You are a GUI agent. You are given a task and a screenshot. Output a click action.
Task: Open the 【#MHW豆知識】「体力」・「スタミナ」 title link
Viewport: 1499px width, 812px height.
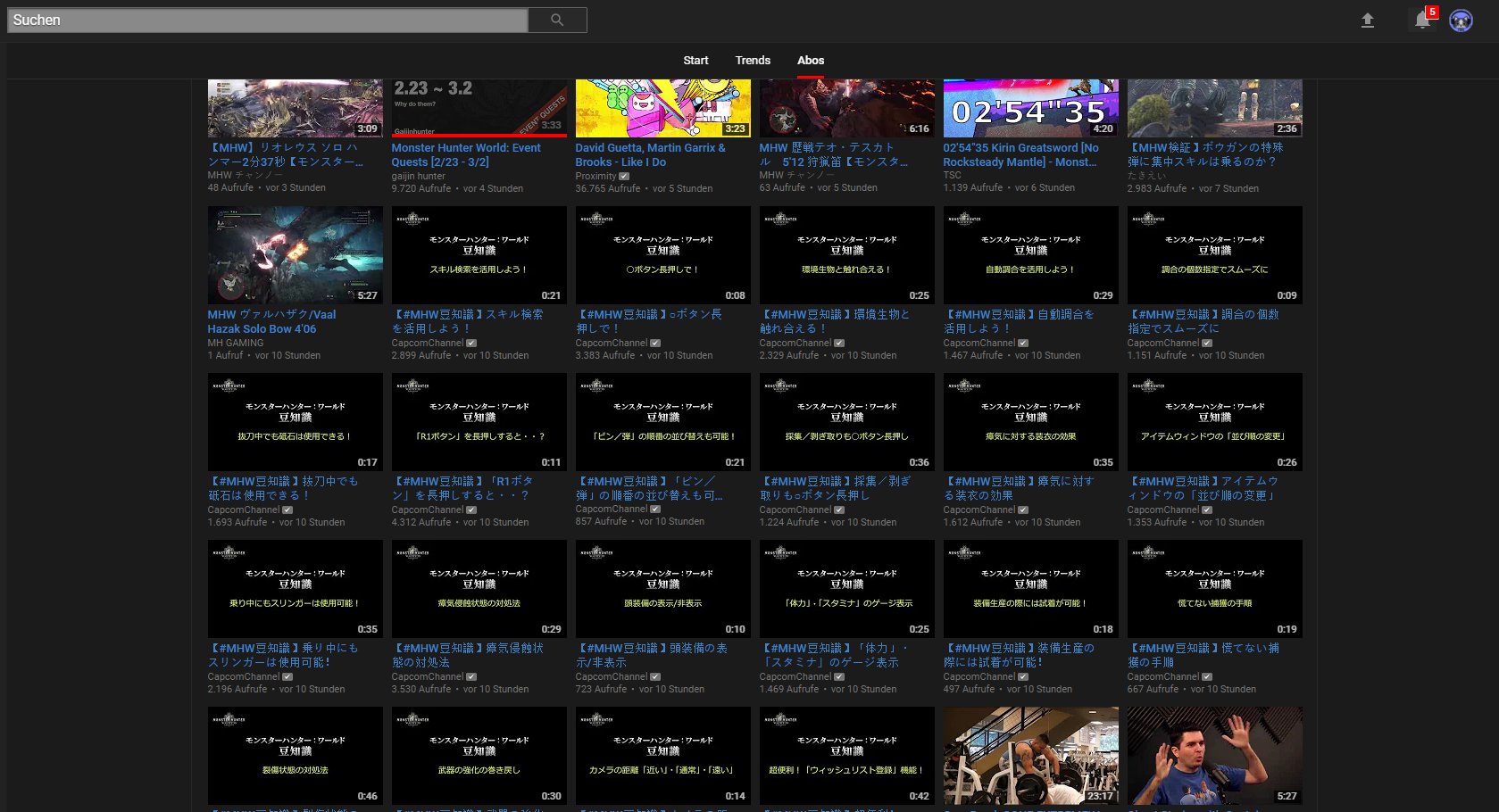[834, 655]
